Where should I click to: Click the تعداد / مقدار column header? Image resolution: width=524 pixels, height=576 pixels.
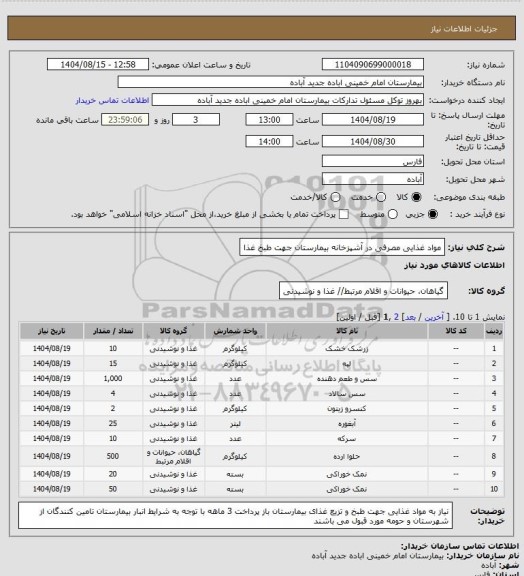(113, 331)
